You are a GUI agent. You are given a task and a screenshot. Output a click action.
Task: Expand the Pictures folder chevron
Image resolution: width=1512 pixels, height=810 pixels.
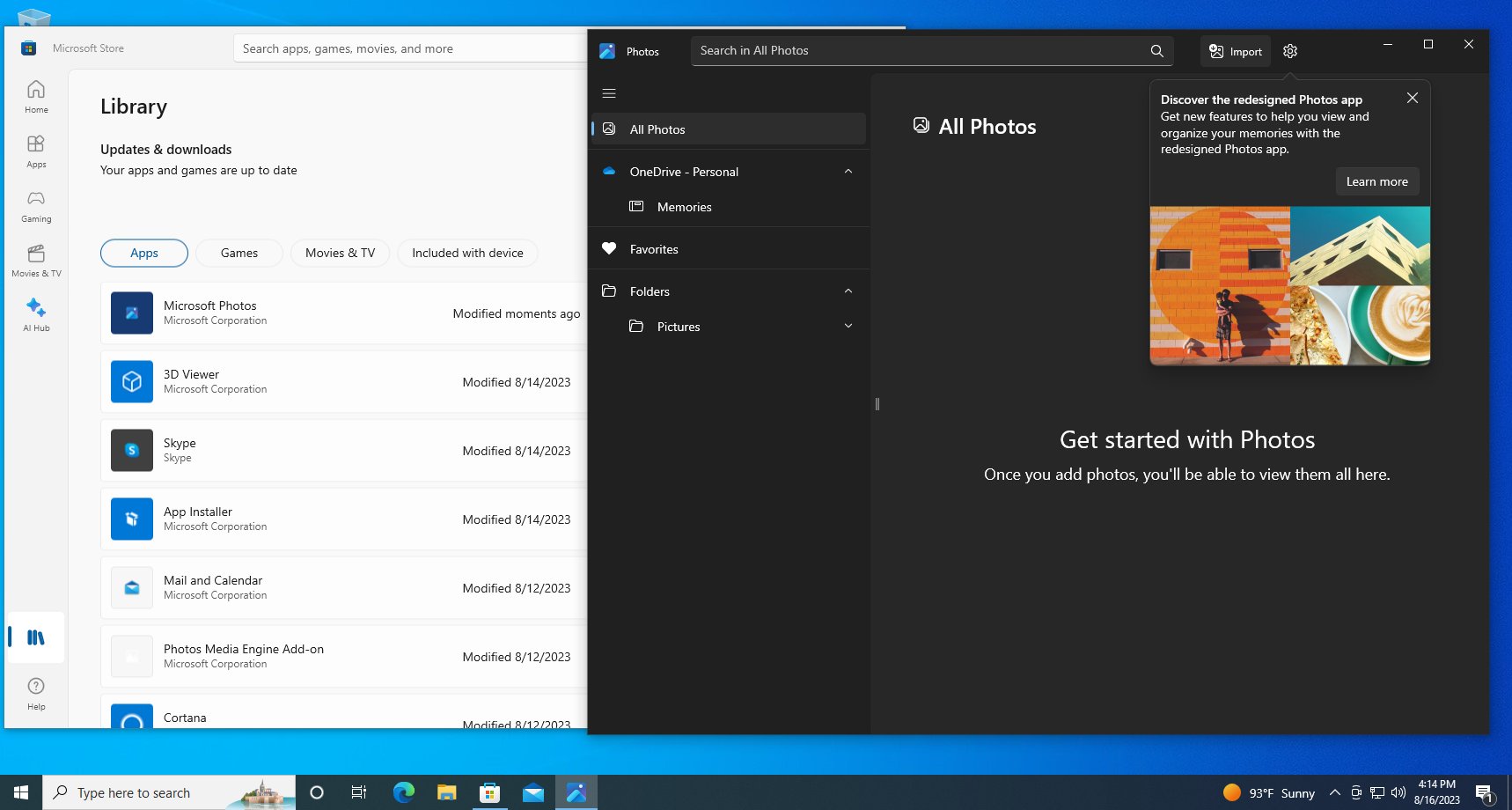point(848,326)
